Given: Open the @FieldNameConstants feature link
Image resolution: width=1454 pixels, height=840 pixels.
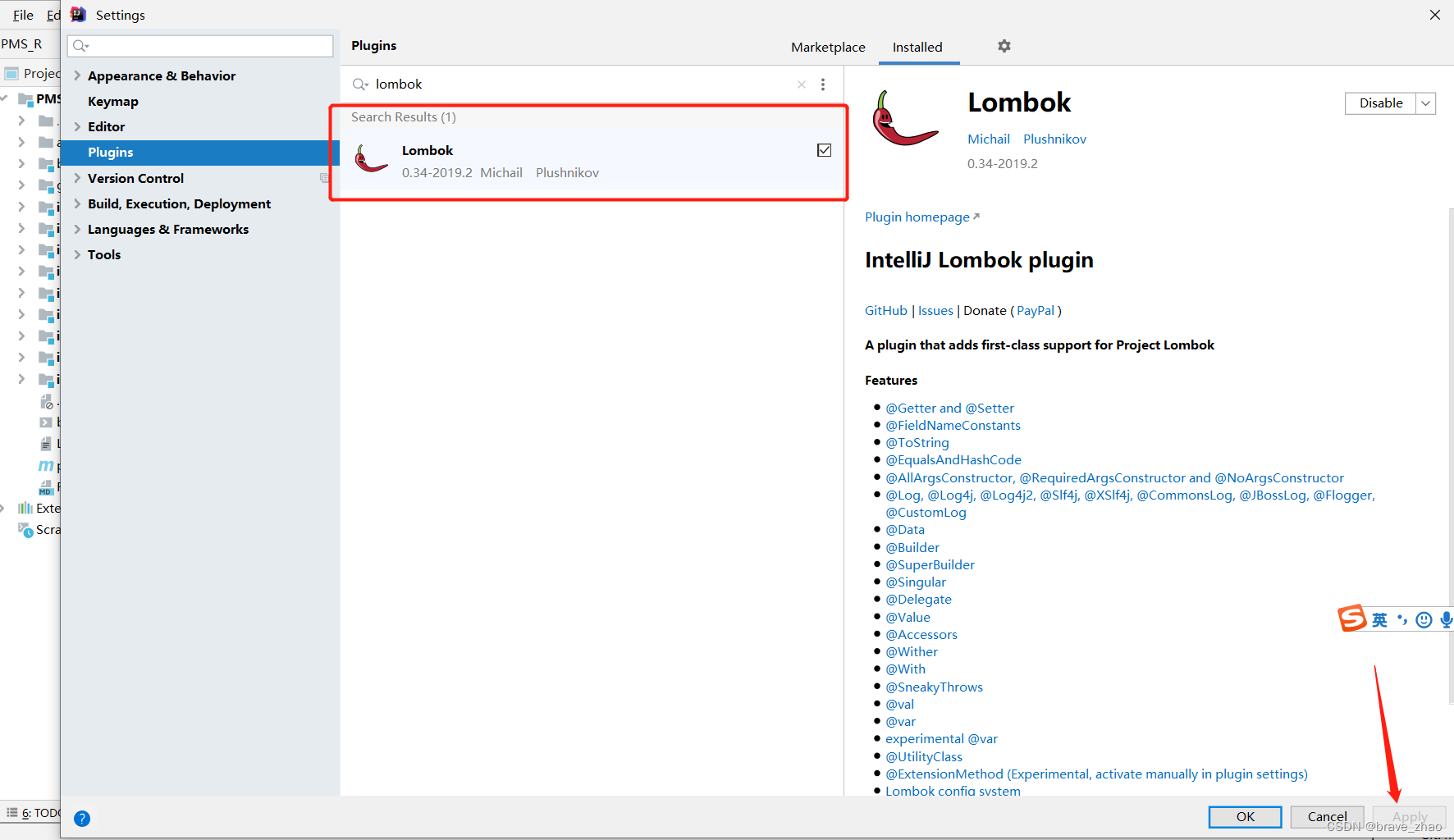Looking at the screenshot, I should tap(953, 425).
